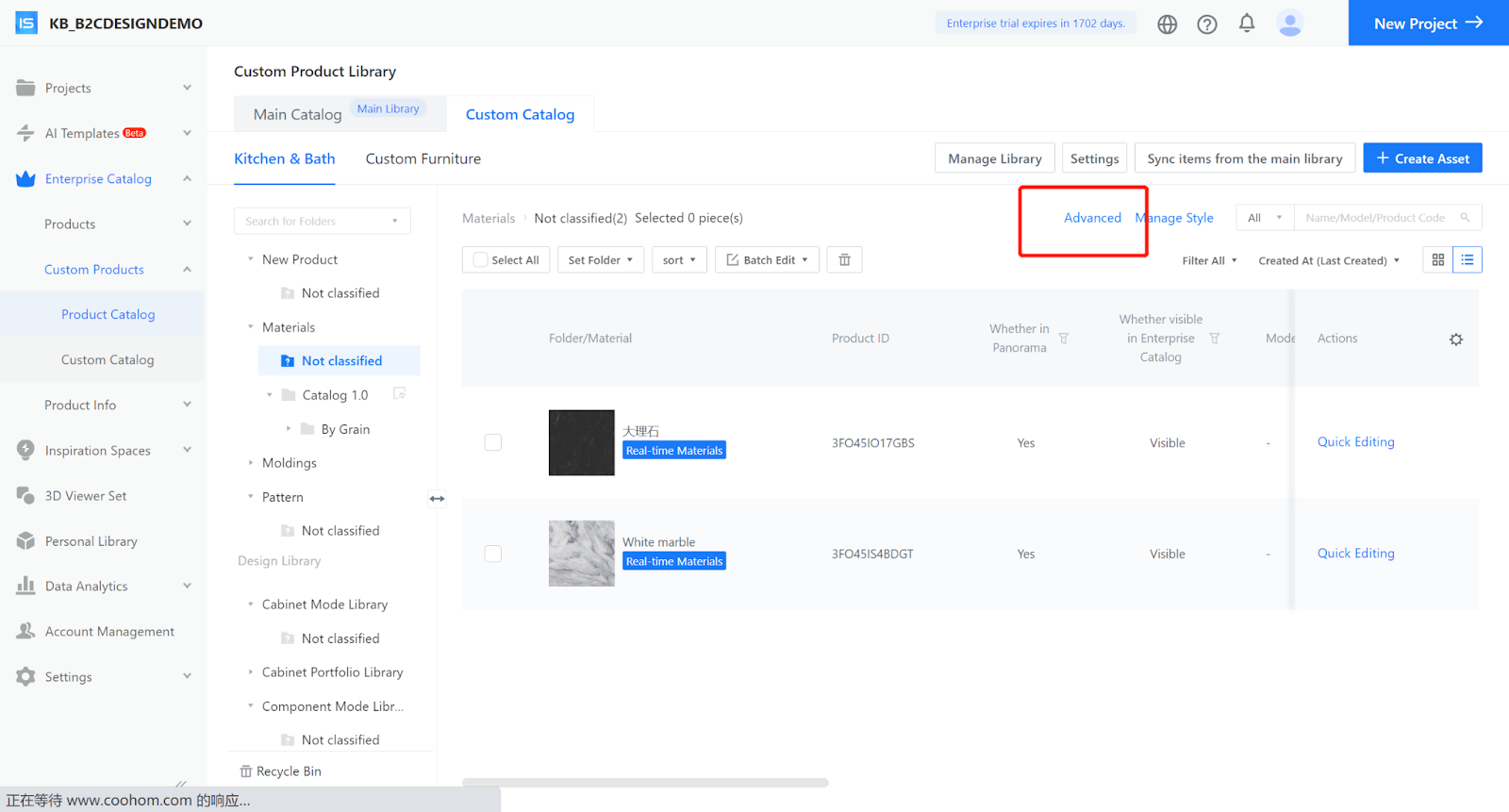Viewport: 1509px width, 812px height.
Task: Select the Custom Furniture tab
Action: click(423, 158)
